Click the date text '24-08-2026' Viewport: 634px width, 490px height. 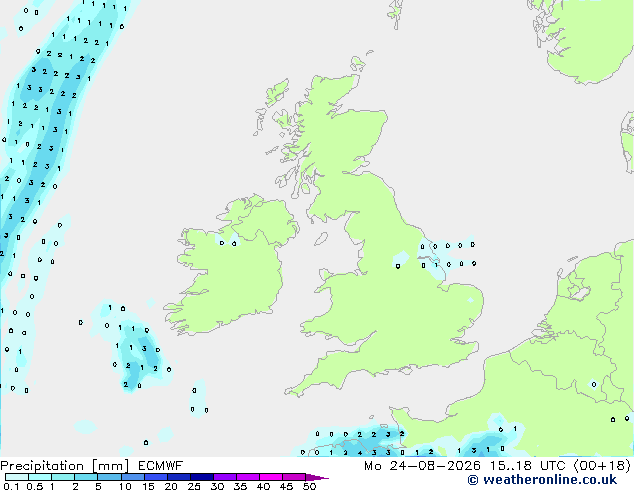(x=435, y=466)
